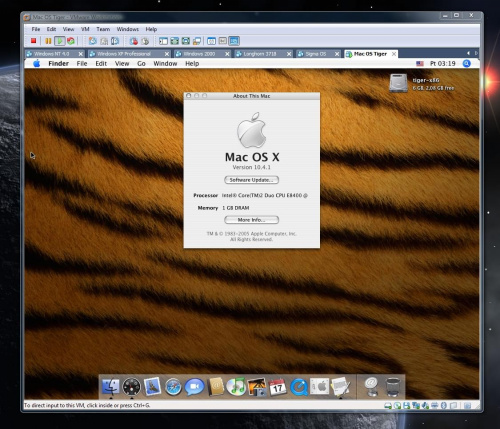Click the quick switch mode toolbar icon
Viewport: 500px width, 429px height.
point(174,41)
